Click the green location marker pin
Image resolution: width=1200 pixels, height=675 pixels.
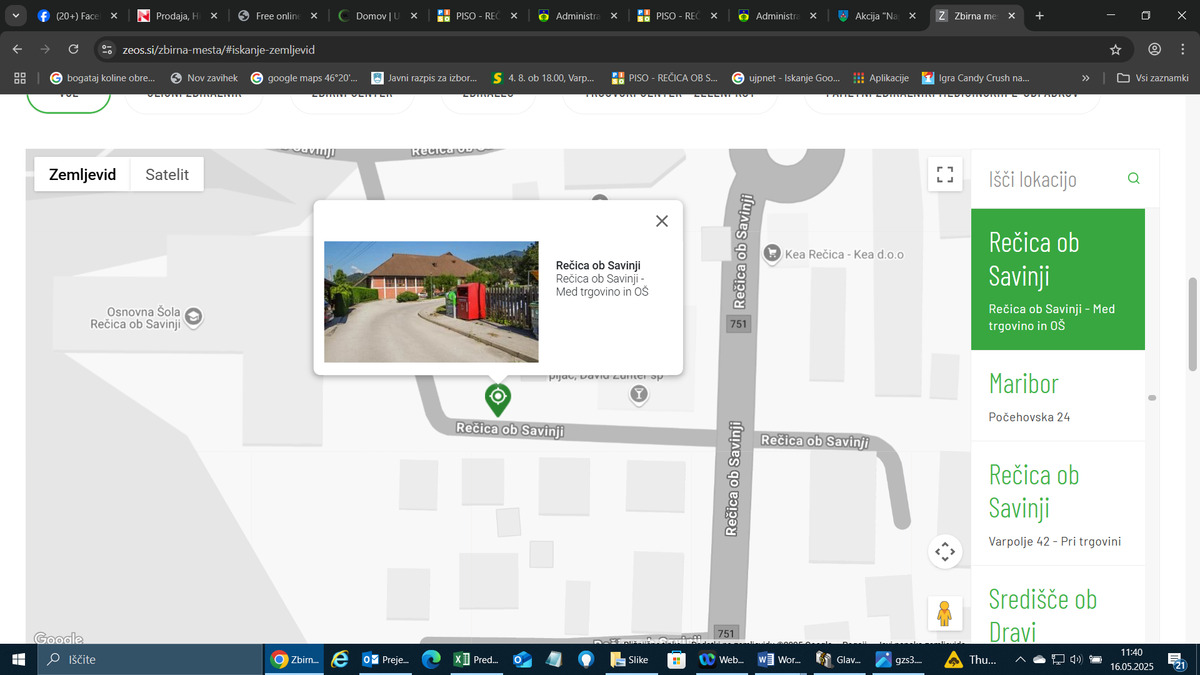tap(497, 399)
